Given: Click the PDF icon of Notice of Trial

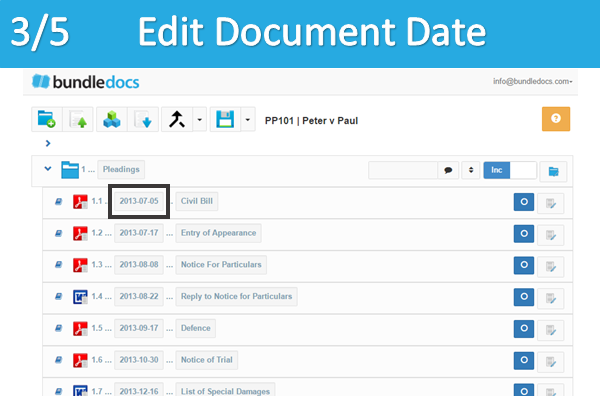Looking at the screenshot, I should [80, 361].
